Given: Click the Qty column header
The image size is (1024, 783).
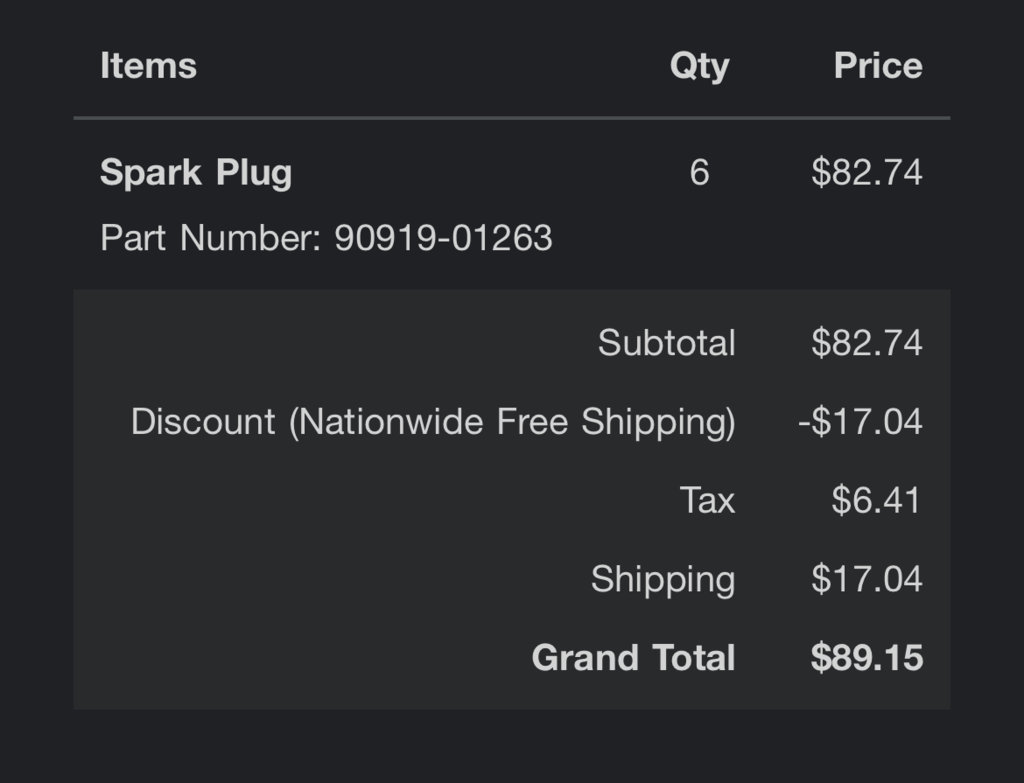Looking at the screenshot, I should (699, 67).
